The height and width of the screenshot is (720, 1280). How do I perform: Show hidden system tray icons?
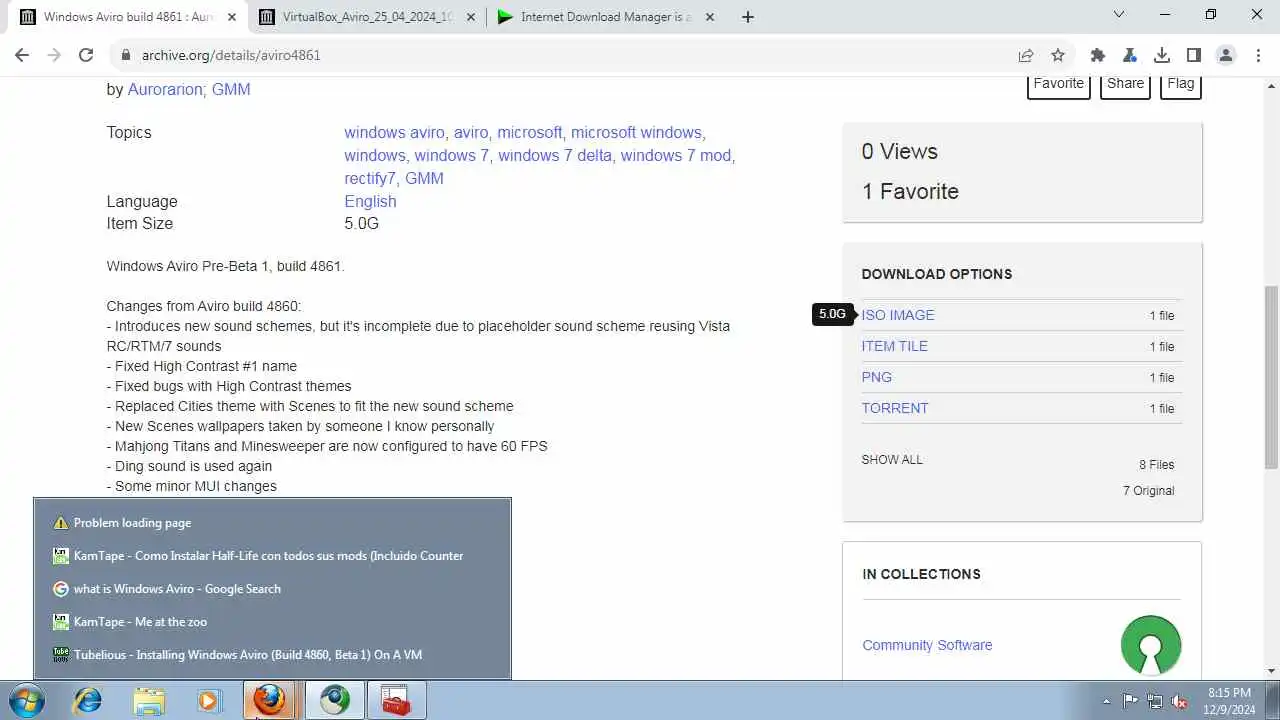(x=1106, y=701)
